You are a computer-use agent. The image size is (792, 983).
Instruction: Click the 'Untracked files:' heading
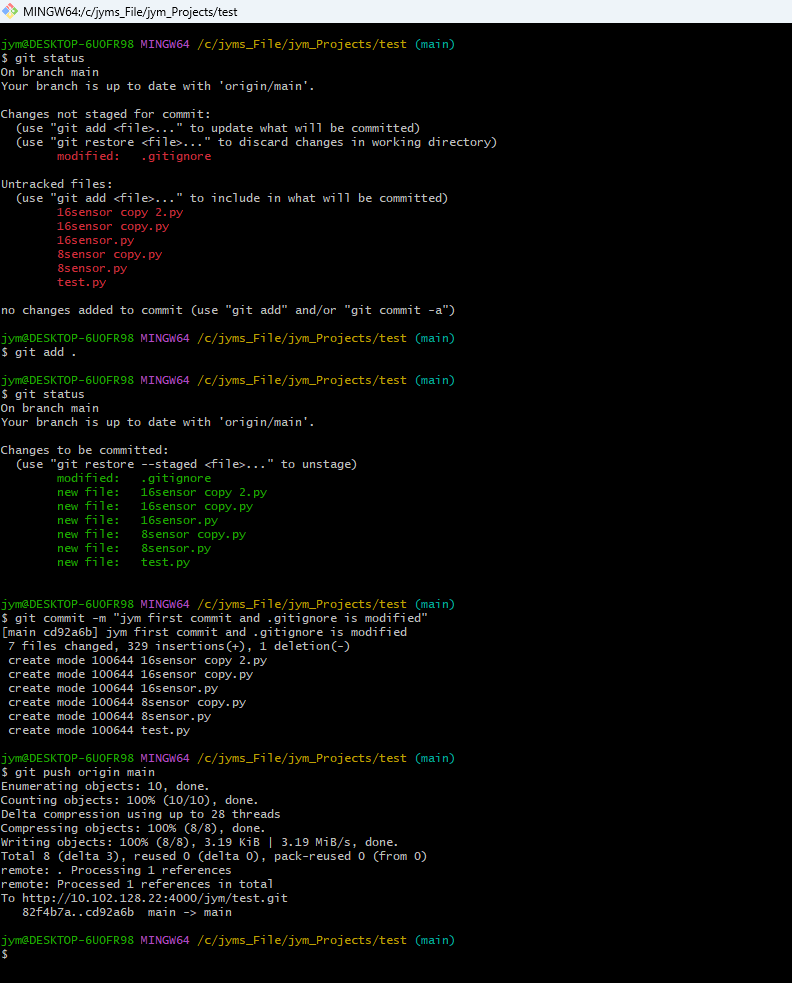click(56, 184)
